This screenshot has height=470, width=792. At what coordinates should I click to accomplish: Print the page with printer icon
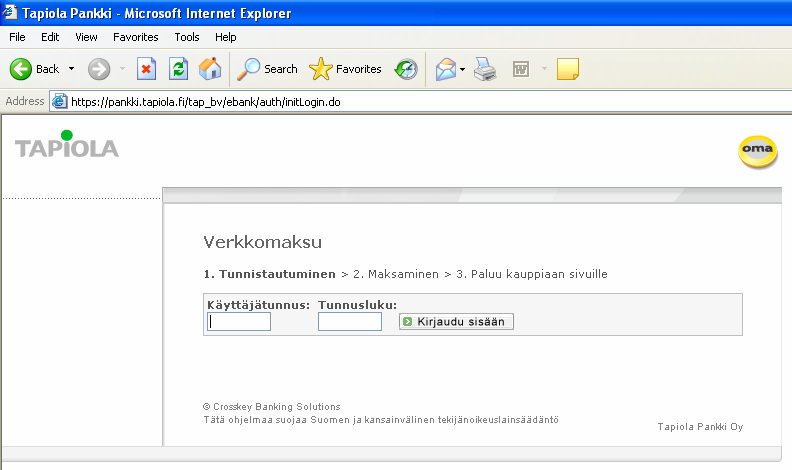click(x=485, y=69)
